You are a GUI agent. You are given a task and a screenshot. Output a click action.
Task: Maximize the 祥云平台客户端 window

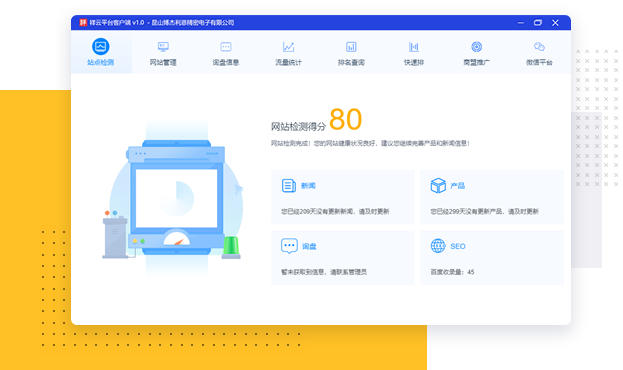(538, 23)
